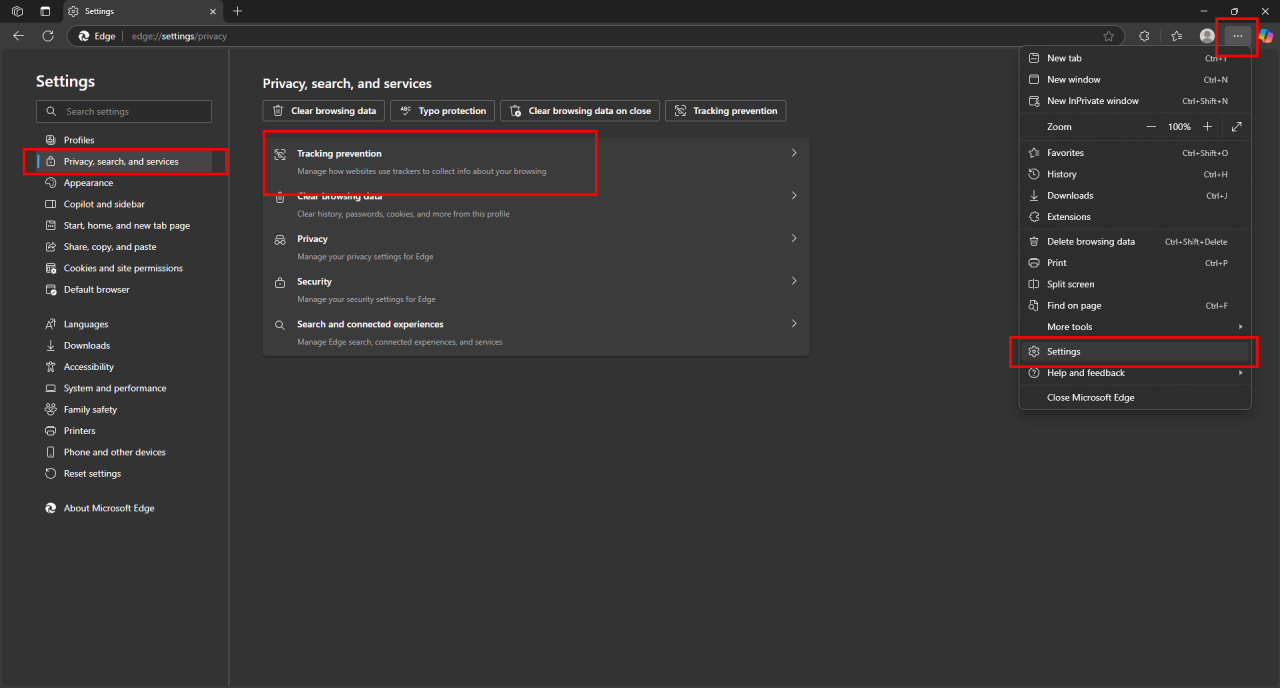This screenshot has height=688, width=1280.
Task: Expand More tools submenu arrow
Action: click(x=1240, y=327)
